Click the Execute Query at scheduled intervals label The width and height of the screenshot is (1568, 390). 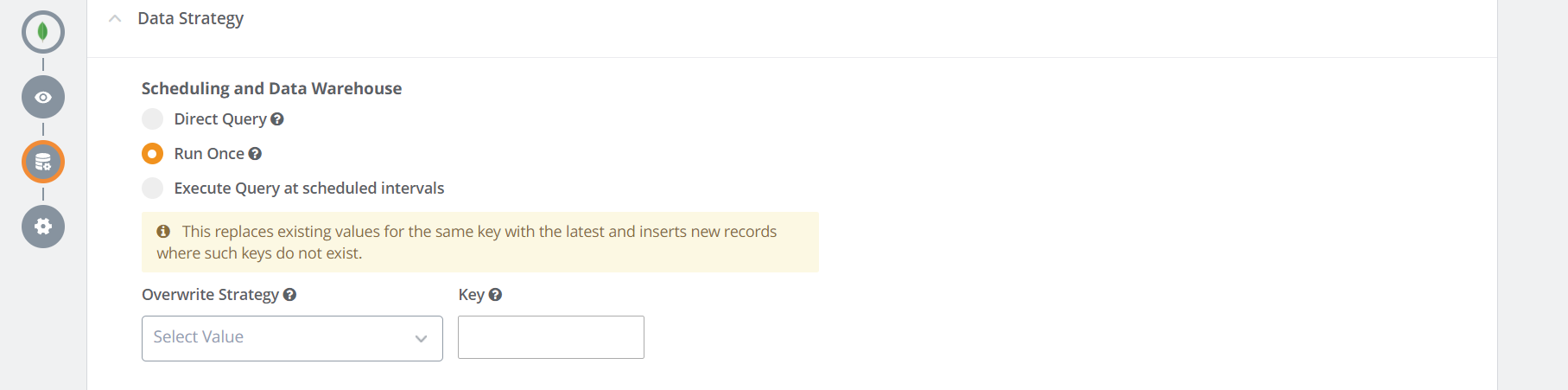click(x=308, y=189)
